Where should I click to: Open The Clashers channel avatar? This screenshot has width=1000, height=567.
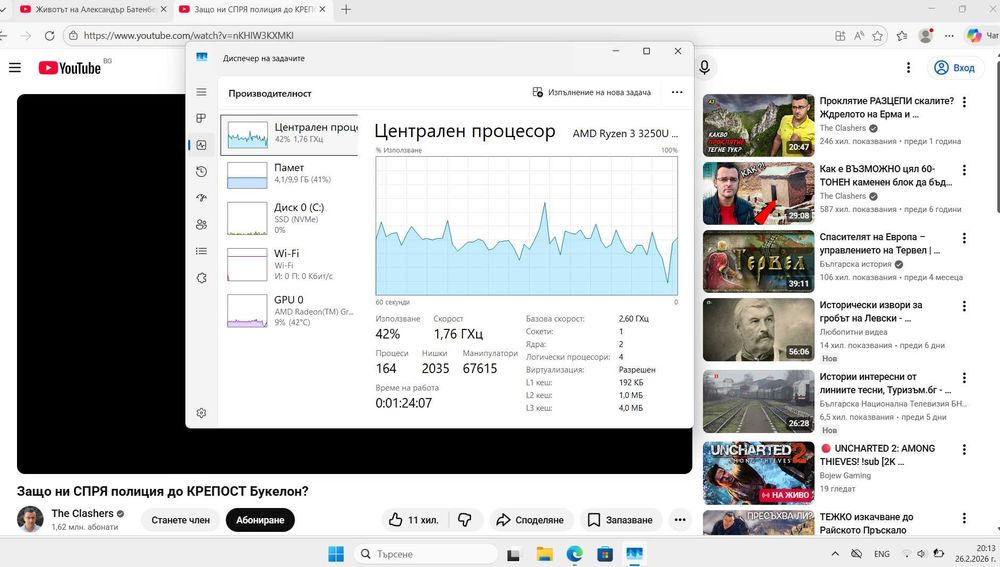point(30,519)
